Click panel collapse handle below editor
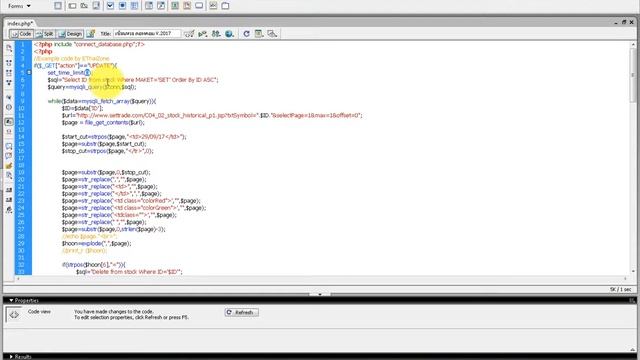Image resolution: width=640 pixels, height=360 pixels. [320, 294]
